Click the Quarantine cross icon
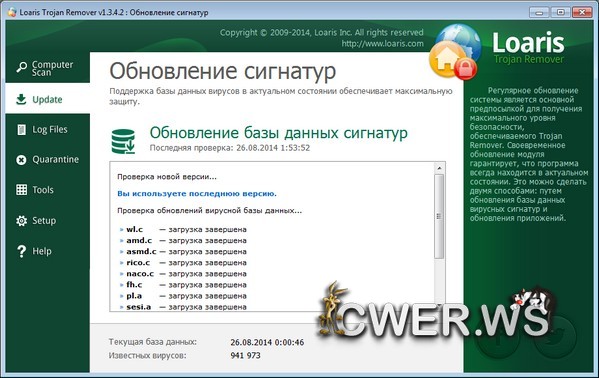The height and width of the screenshot is (378, 599). click(21, 160)
